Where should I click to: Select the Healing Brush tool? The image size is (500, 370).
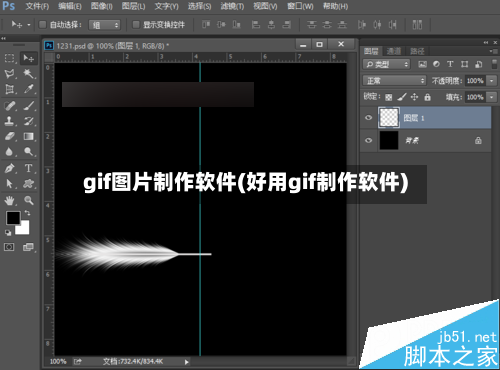coord(10,106)
